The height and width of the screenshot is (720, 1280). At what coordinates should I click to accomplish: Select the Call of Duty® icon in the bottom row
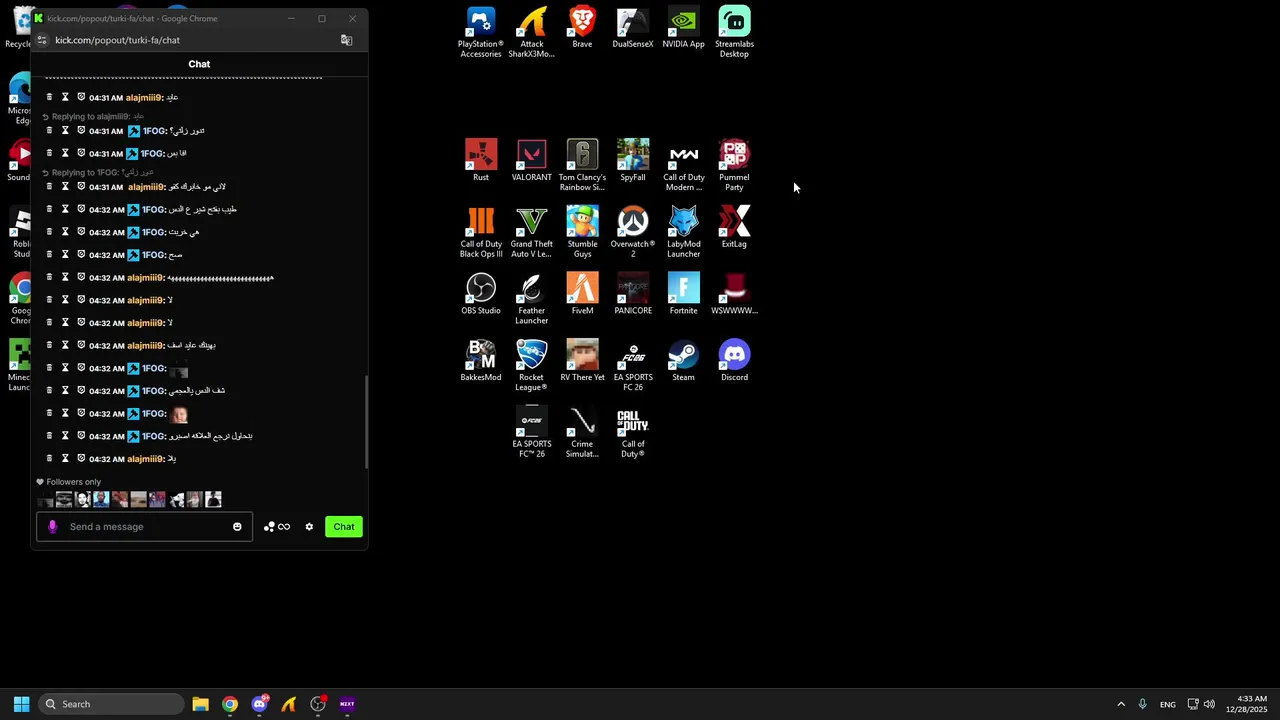pyautogui.click(x=633, y=432)
